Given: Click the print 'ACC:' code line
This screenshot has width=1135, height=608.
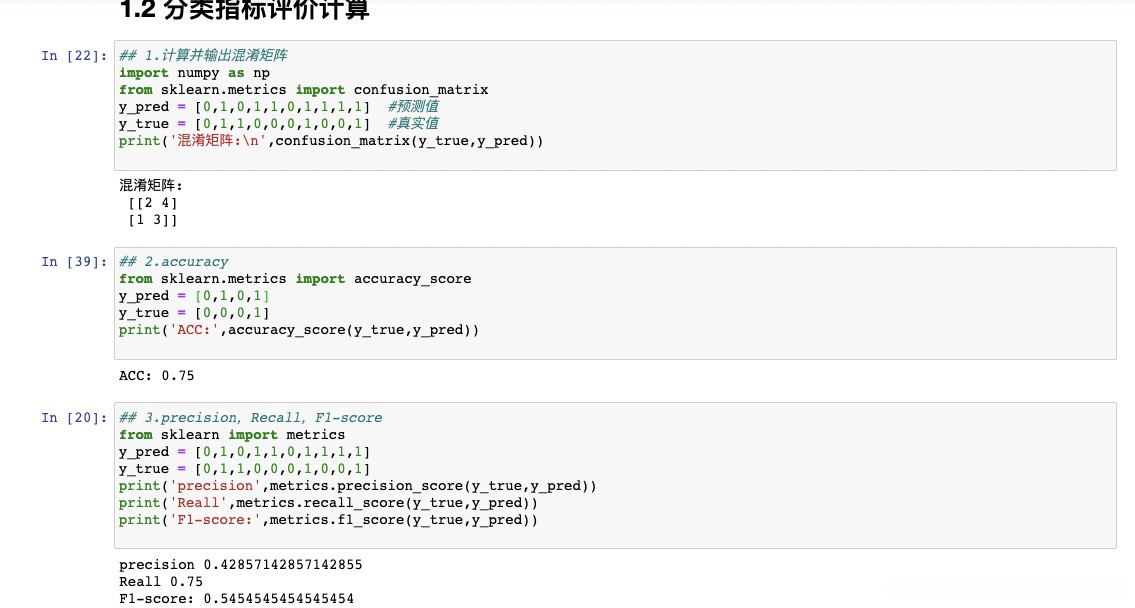Looking at the screenshot, I should pyautogui.click(x=299, y=330).
